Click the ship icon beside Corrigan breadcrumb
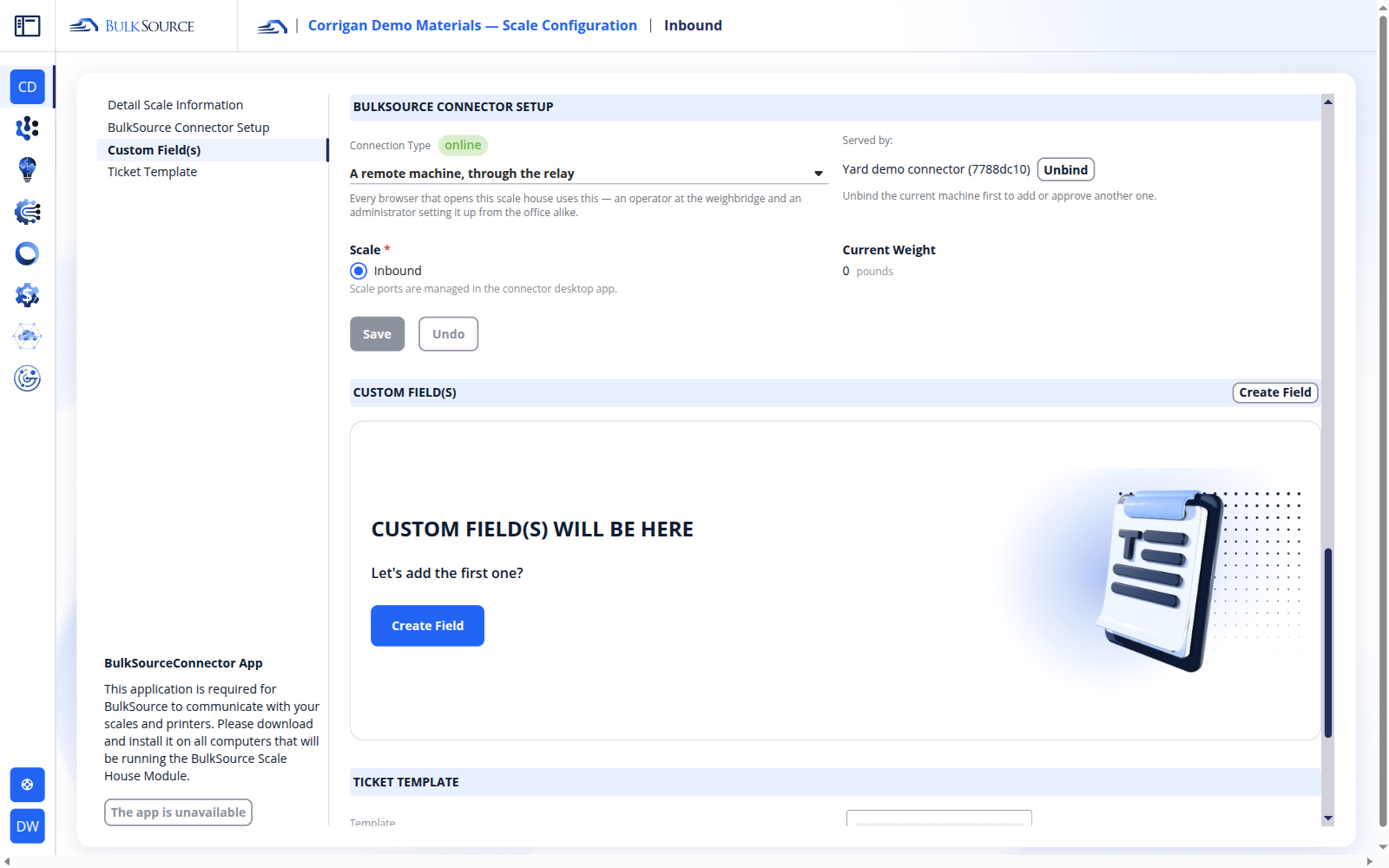The image size is (1389, 868). pos(273,26)
